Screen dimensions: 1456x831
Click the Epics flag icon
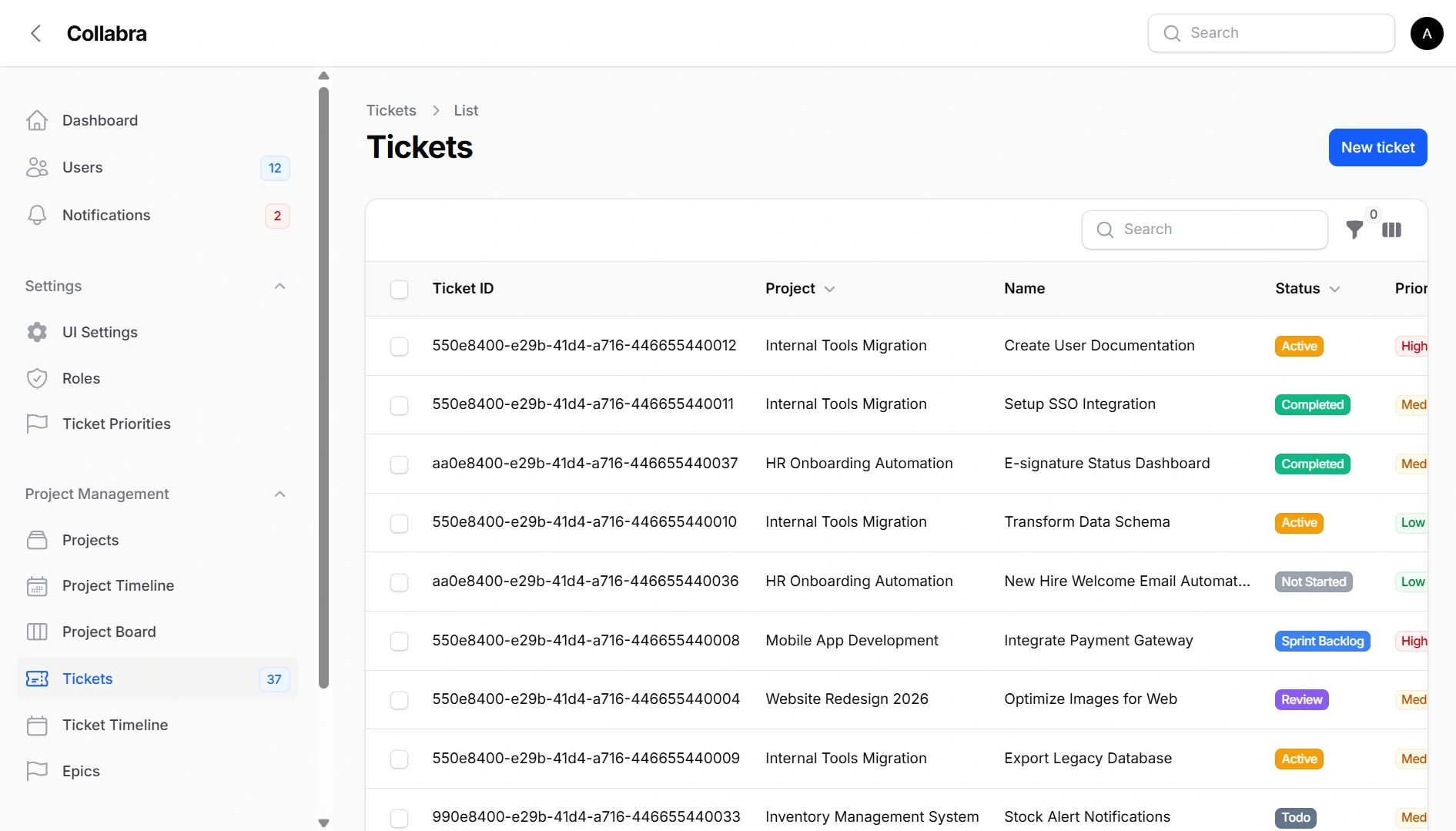point(37,771)
